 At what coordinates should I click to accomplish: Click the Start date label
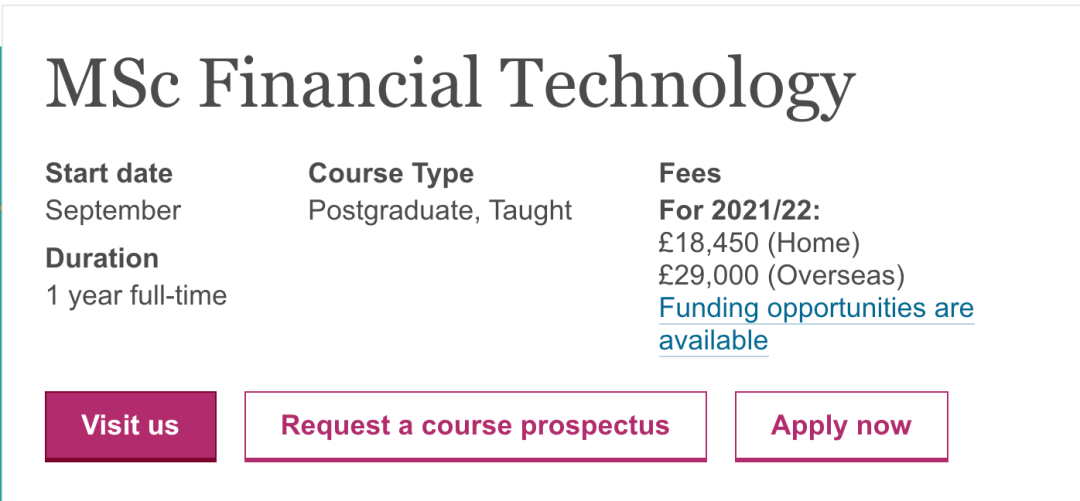tap(109, 173)
